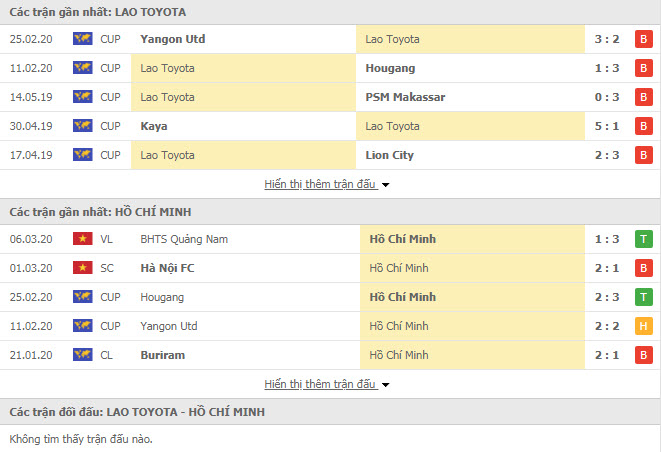
Task: Click green T badge for Hougang 2:3 match
Action: coord(643,297)
